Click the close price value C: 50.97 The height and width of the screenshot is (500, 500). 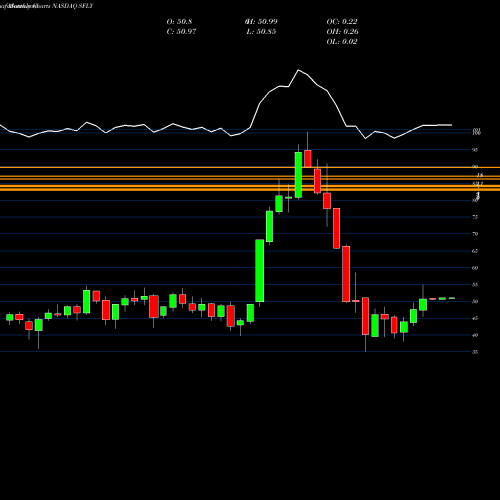tap(181, 32)
